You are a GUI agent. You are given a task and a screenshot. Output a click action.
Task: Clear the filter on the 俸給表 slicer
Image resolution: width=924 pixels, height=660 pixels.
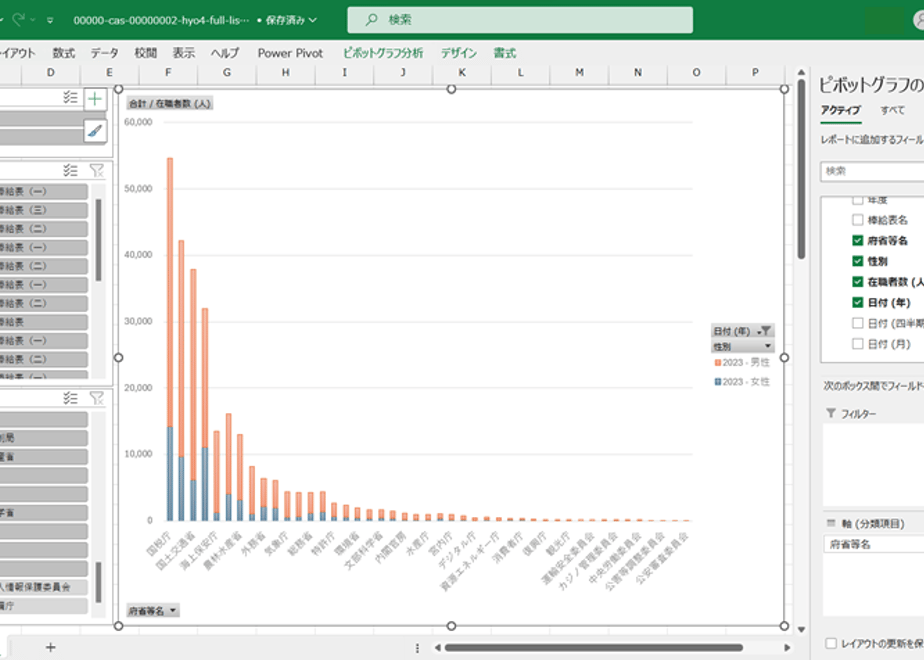[x=96, y=171]
